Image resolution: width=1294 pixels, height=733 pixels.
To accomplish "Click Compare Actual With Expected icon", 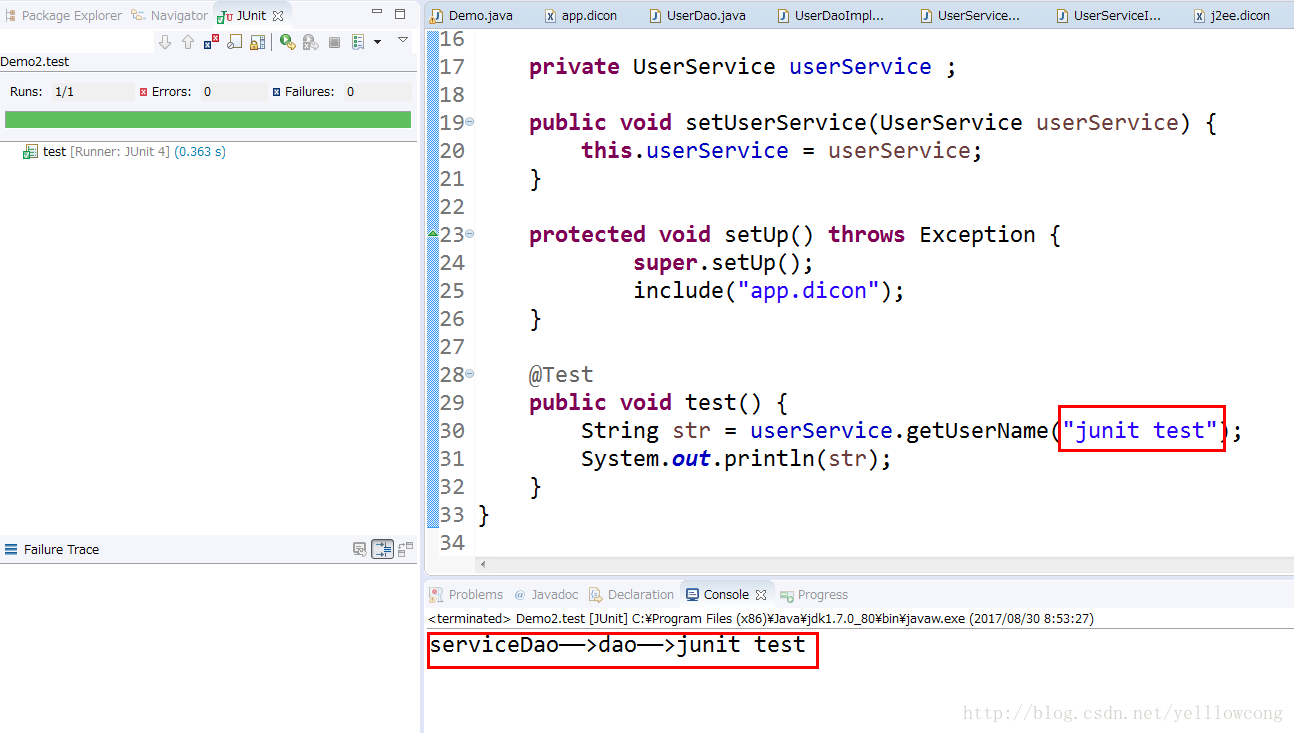I will (x=405, y=549).
